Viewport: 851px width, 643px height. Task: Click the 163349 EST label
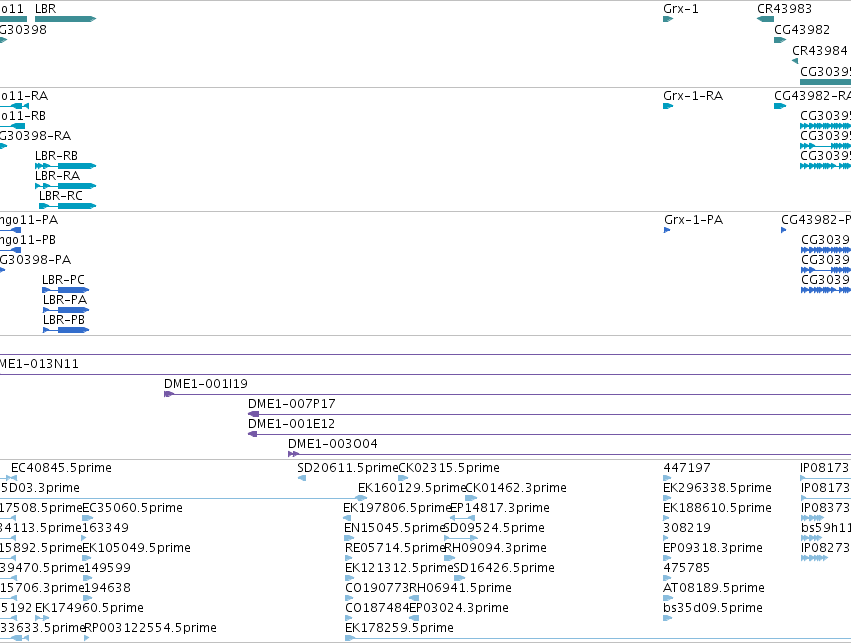105,527
